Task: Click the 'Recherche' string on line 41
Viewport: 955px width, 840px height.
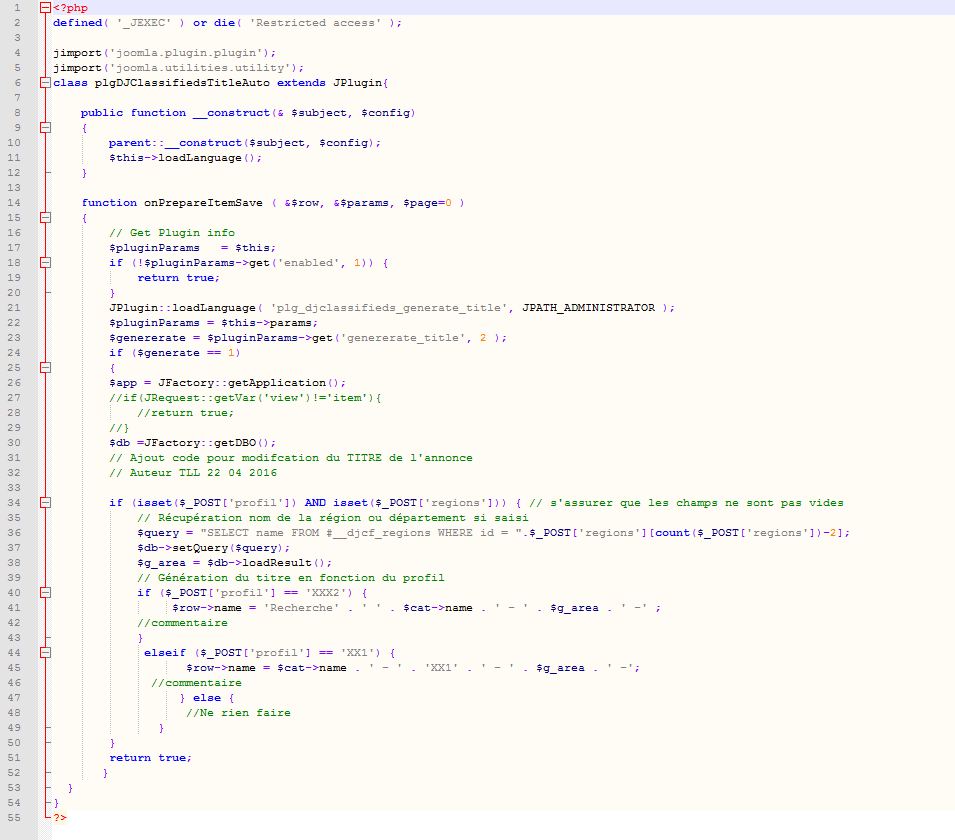Action: (301, 608)
